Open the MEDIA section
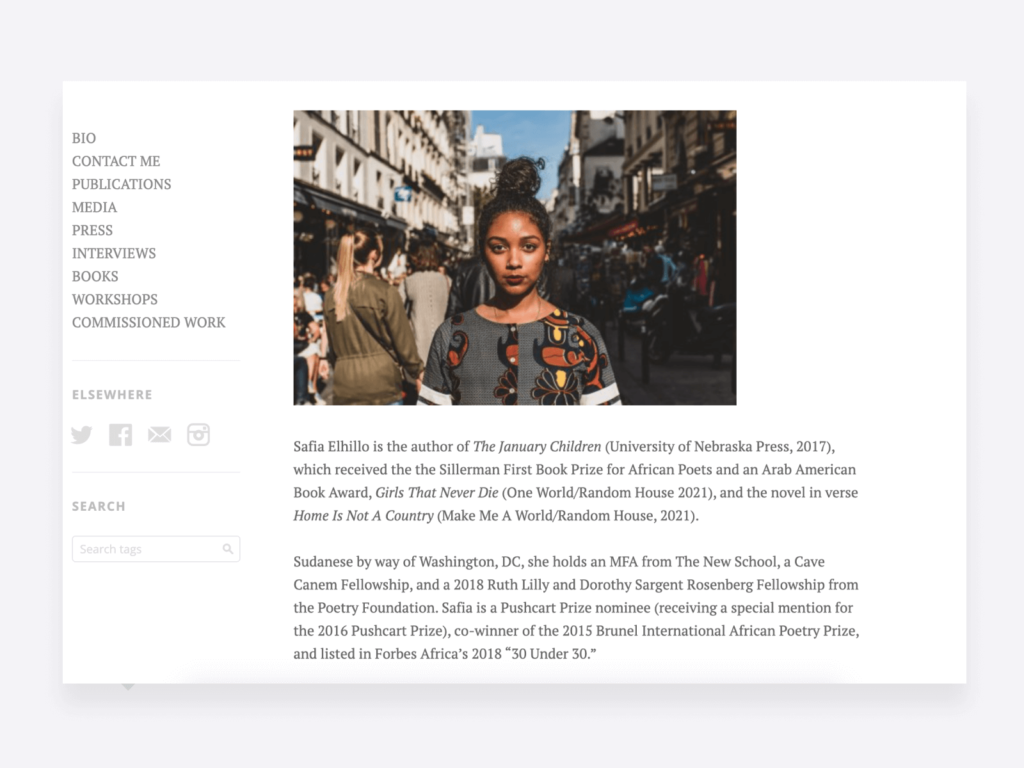The width and height of the screenshot is (1024, 768). (x=95, y=208)
